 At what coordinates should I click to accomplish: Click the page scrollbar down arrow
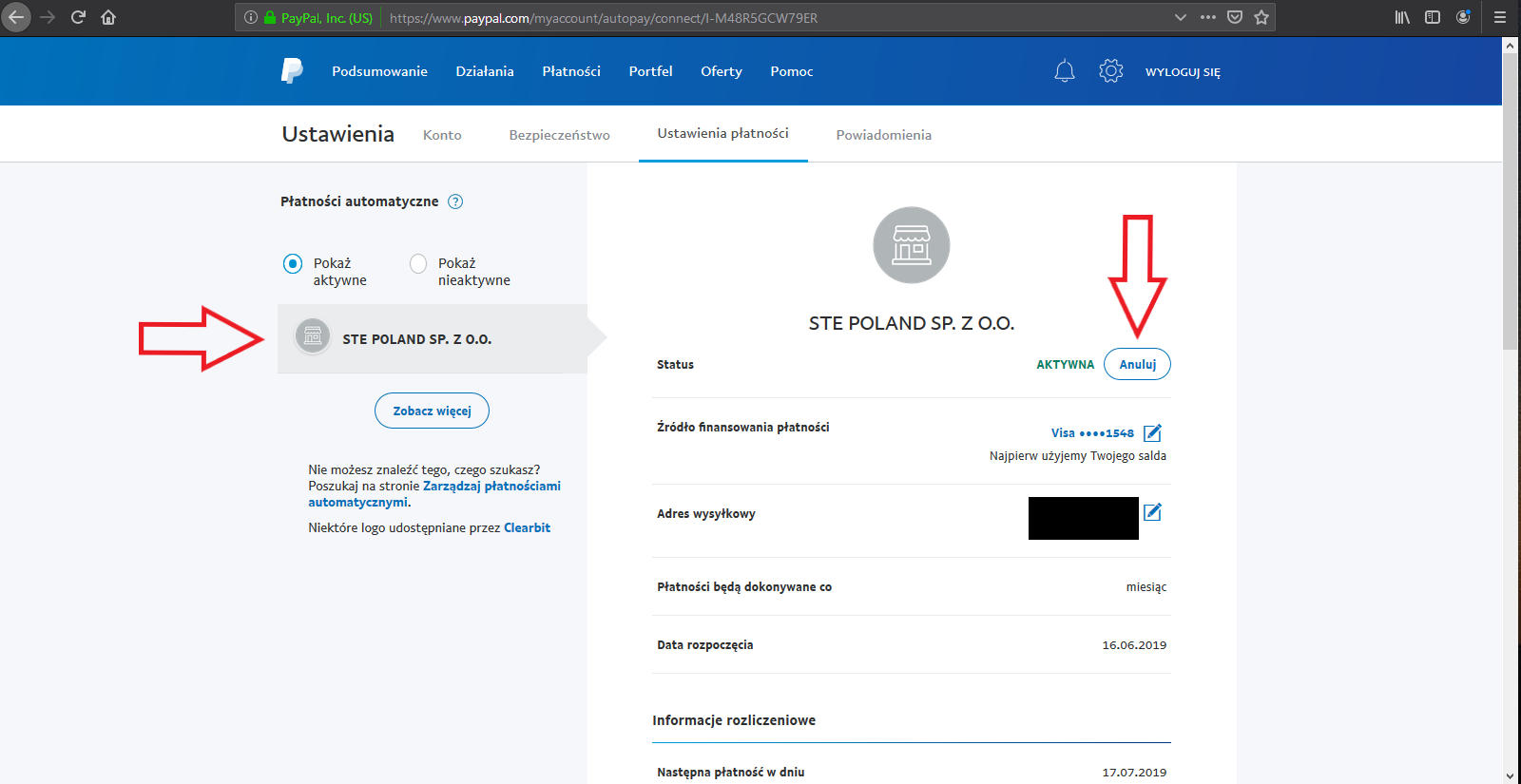1510,775
